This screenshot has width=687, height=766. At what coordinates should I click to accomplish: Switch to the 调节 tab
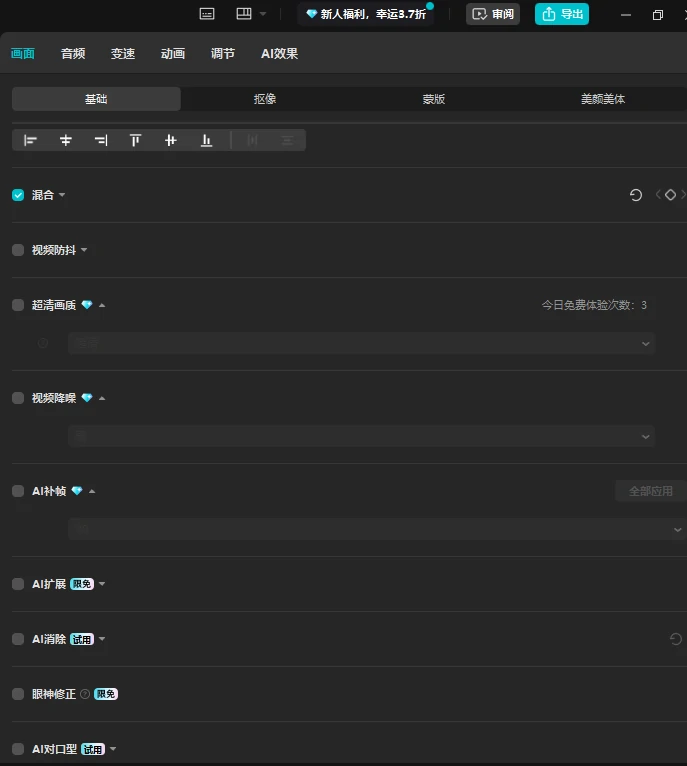(223, 53)
